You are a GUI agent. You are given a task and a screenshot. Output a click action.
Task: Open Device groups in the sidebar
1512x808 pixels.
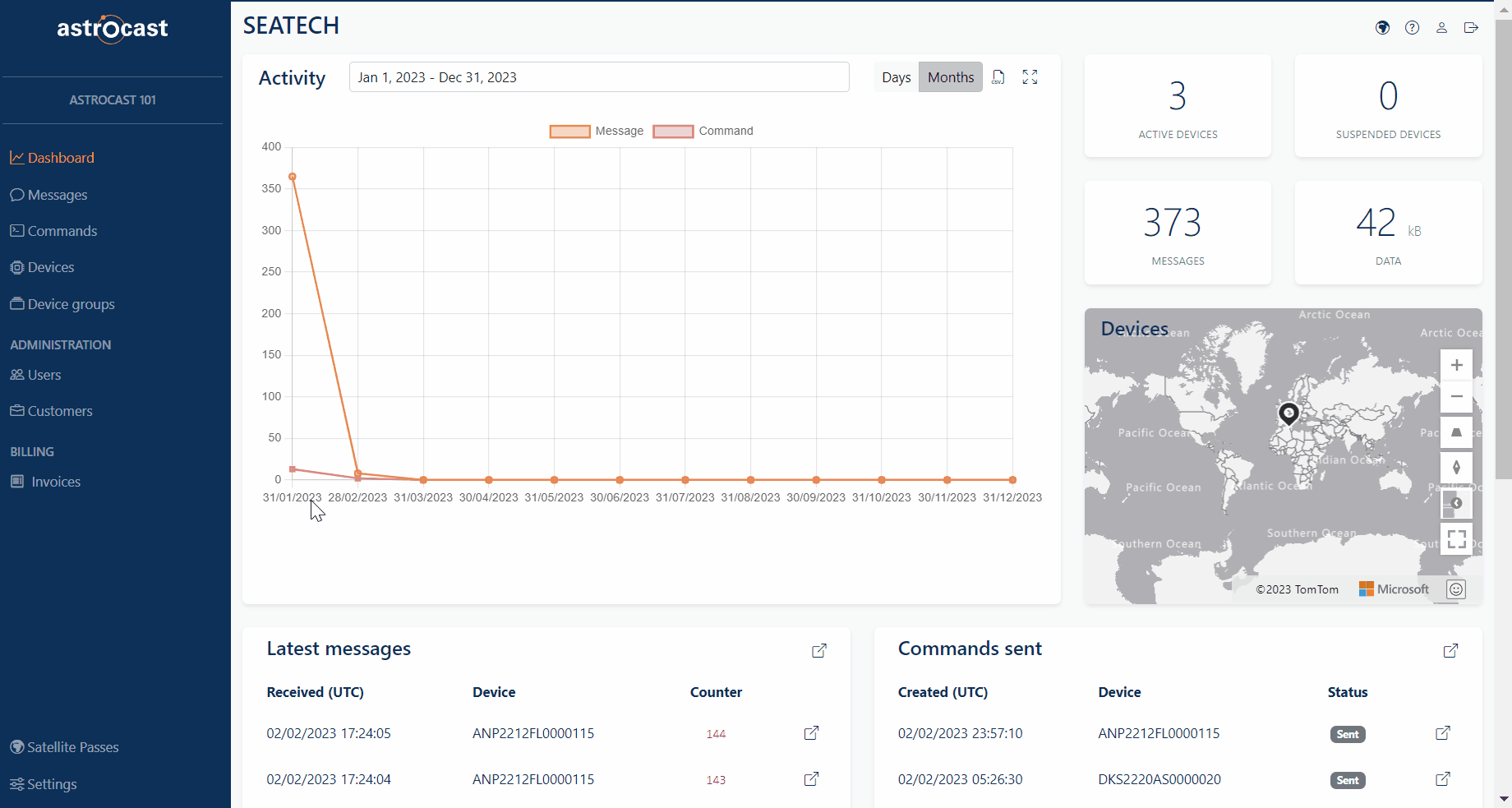[x=71, y=304]
